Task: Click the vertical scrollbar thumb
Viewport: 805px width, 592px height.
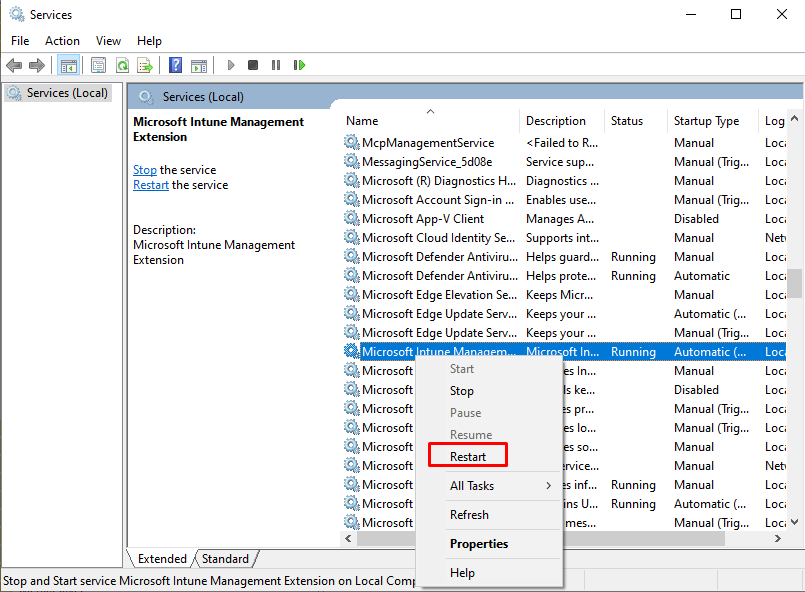Action: 795,283
